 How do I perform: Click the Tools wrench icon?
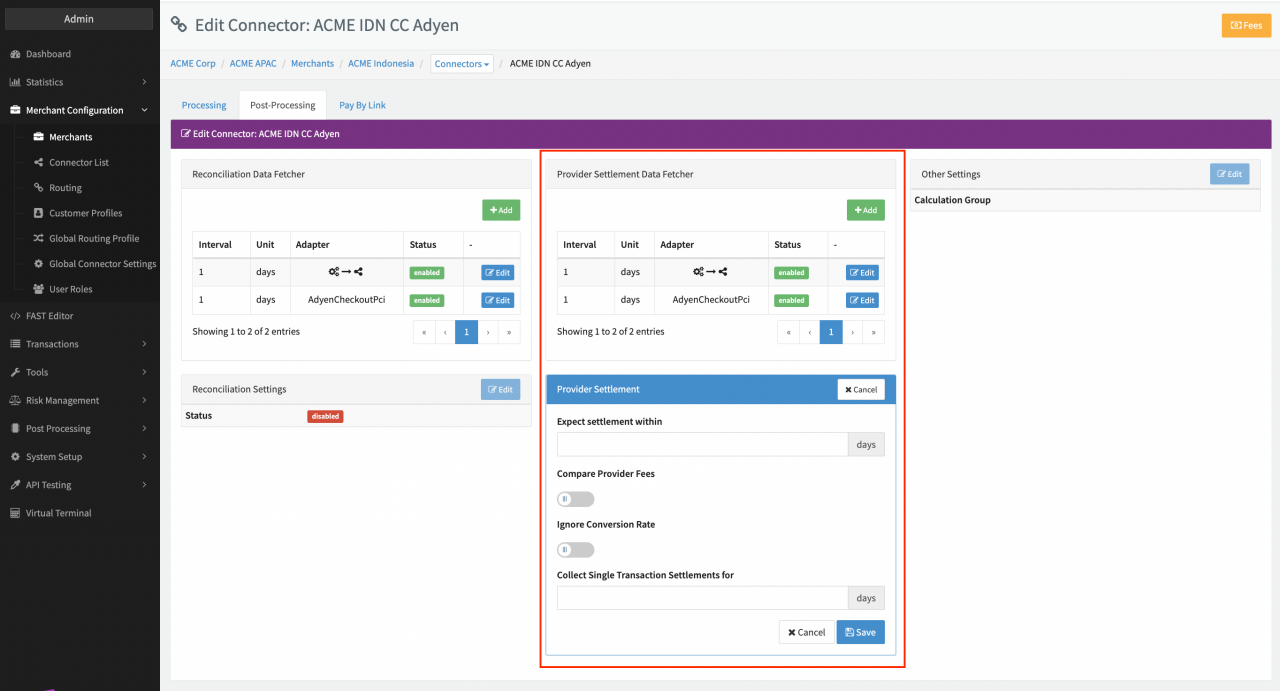[15, 373]
